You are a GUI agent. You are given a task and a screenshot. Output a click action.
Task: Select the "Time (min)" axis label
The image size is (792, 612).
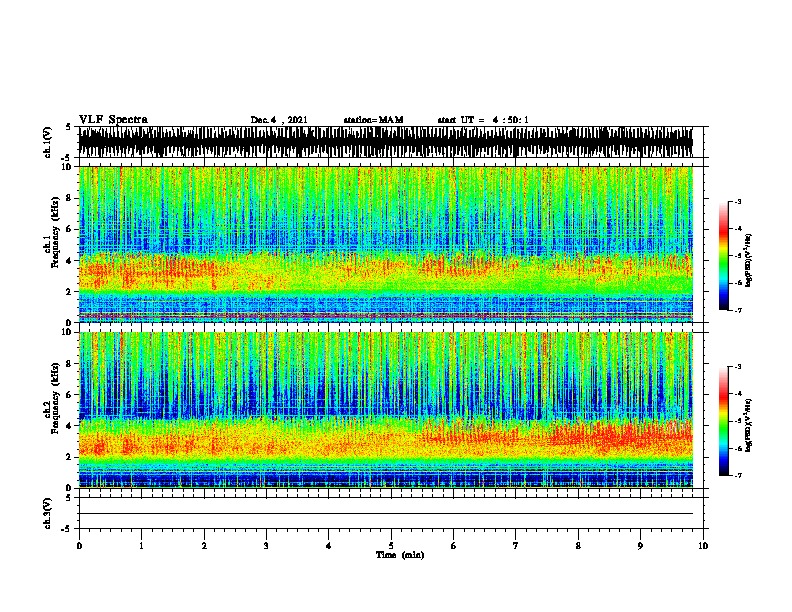click(x=400, y=555)
